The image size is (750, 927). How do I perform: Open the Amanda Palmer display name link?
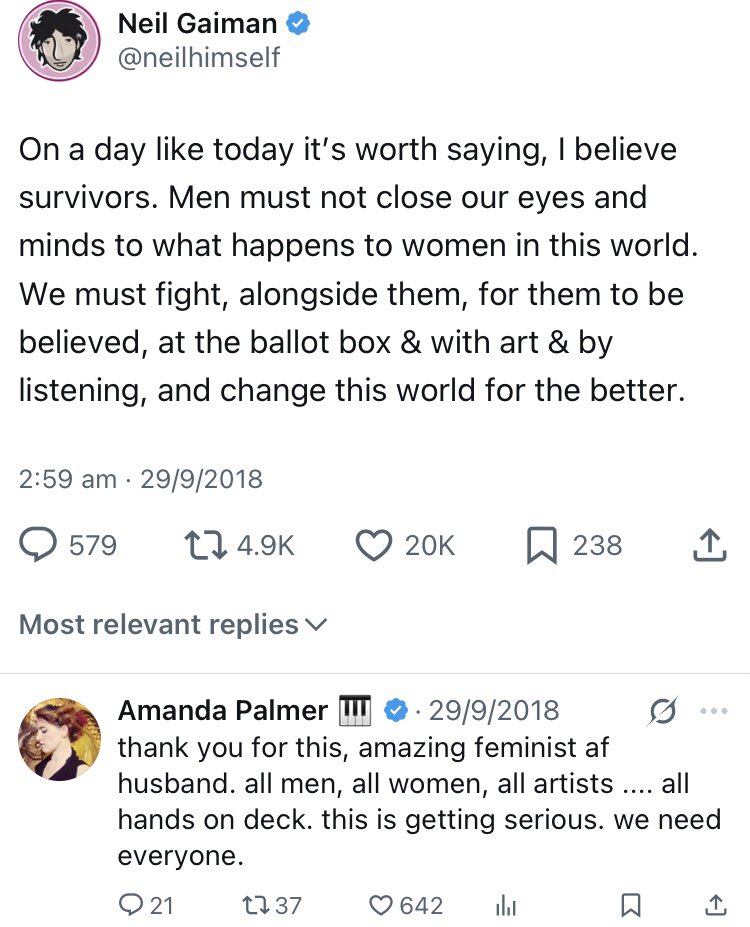(x=222, y=711)
